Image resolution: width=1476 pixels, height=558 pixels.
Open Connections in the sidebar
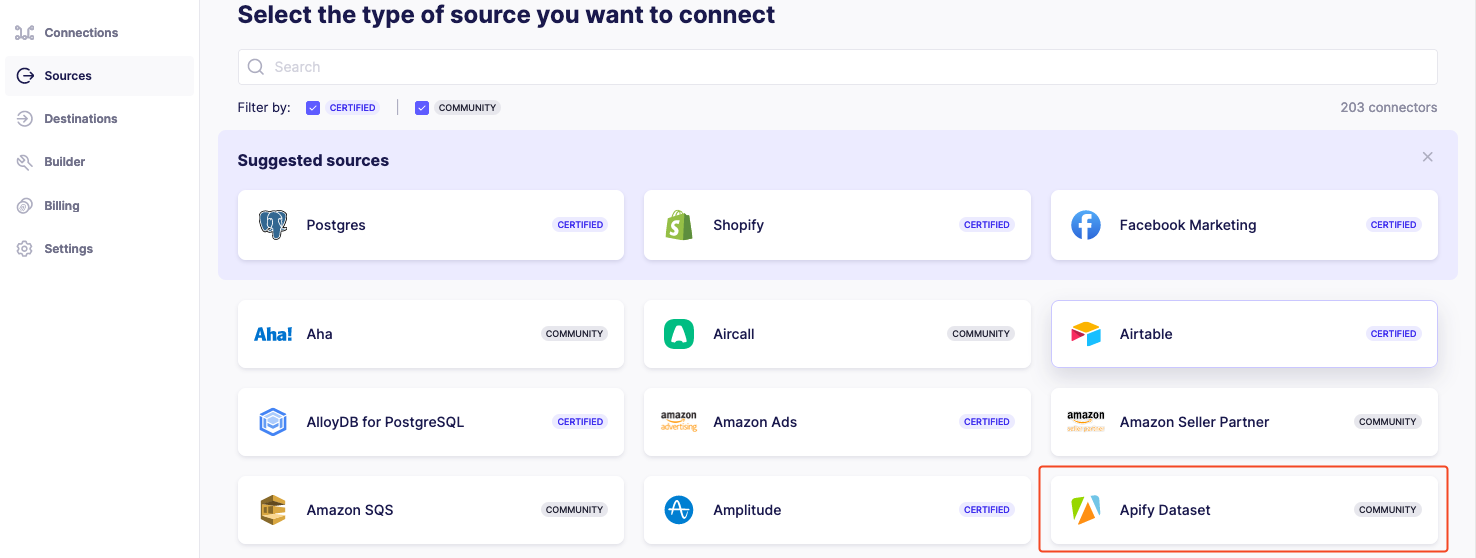click(x=80, y=33)
